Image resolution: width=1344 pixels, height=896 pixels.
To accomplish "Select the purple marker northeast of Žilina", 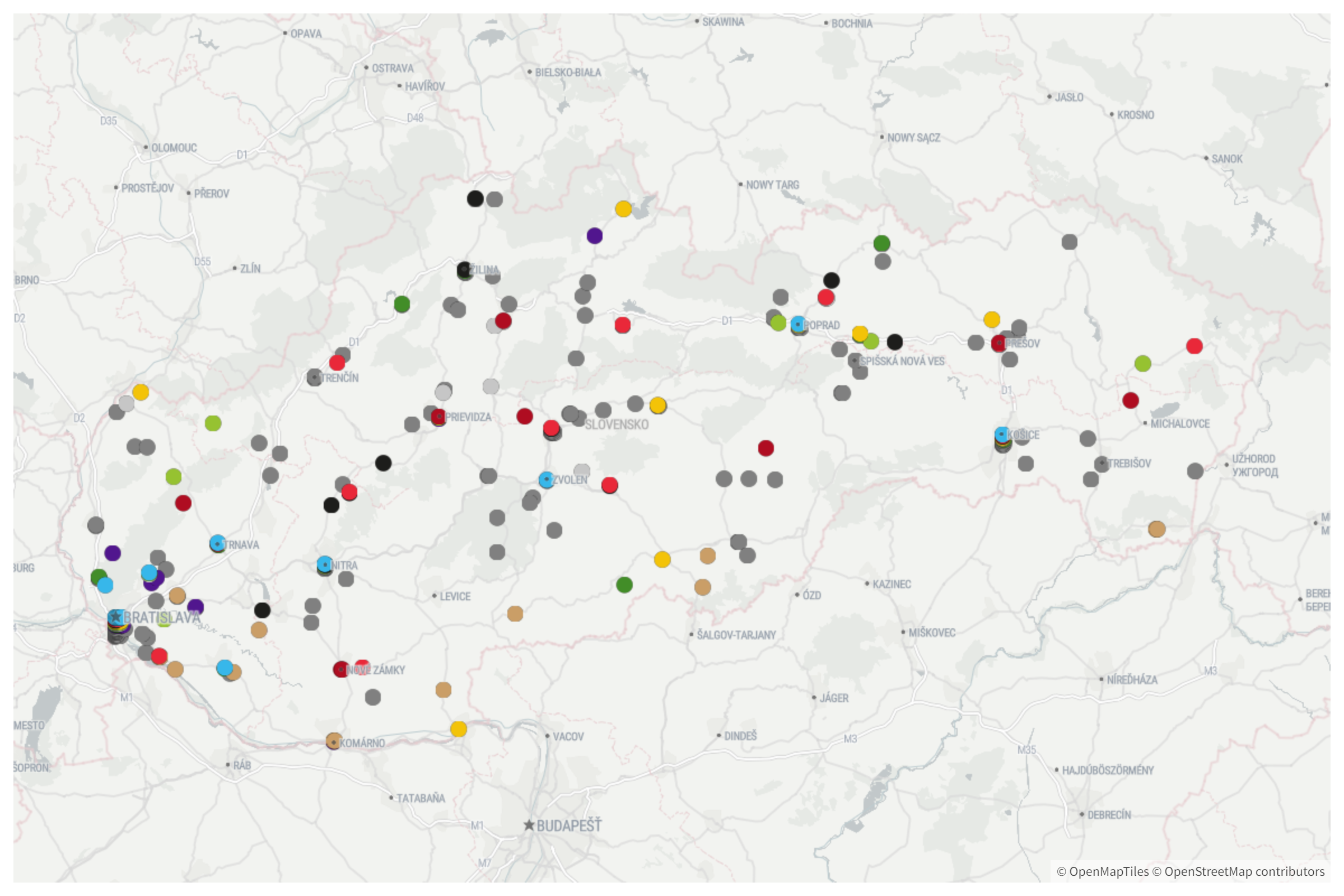I will (x=594, y=235).
